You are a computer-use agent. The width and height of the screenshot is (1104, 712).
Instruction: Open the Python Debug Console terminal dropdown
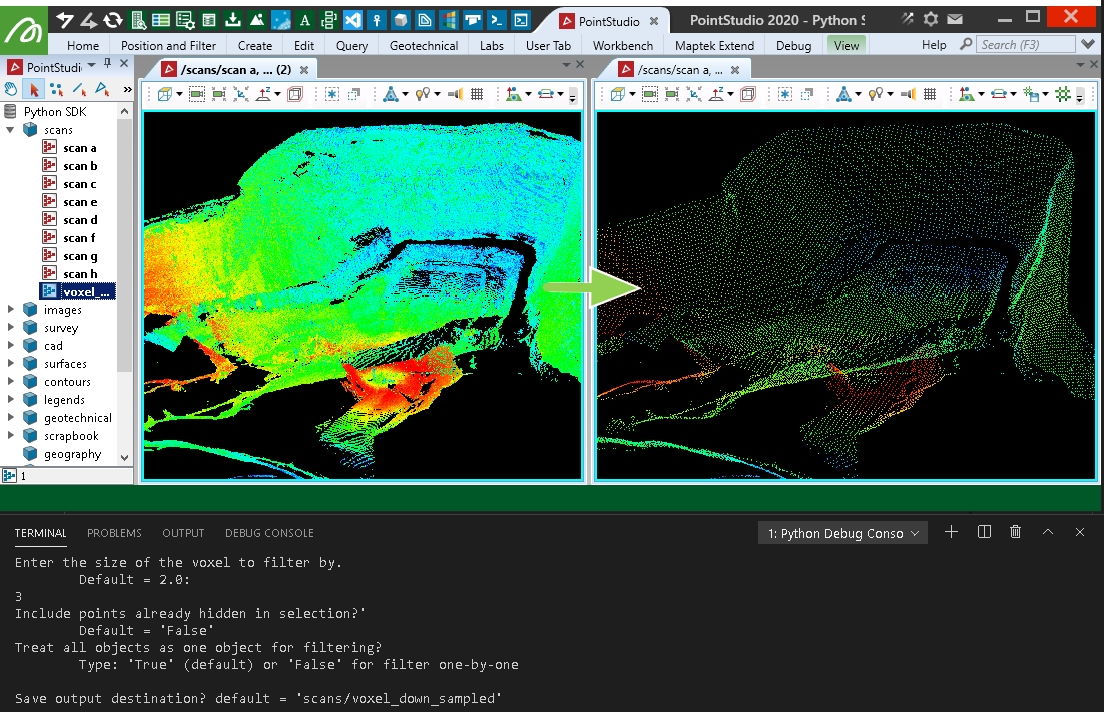[x=843, y=533]
